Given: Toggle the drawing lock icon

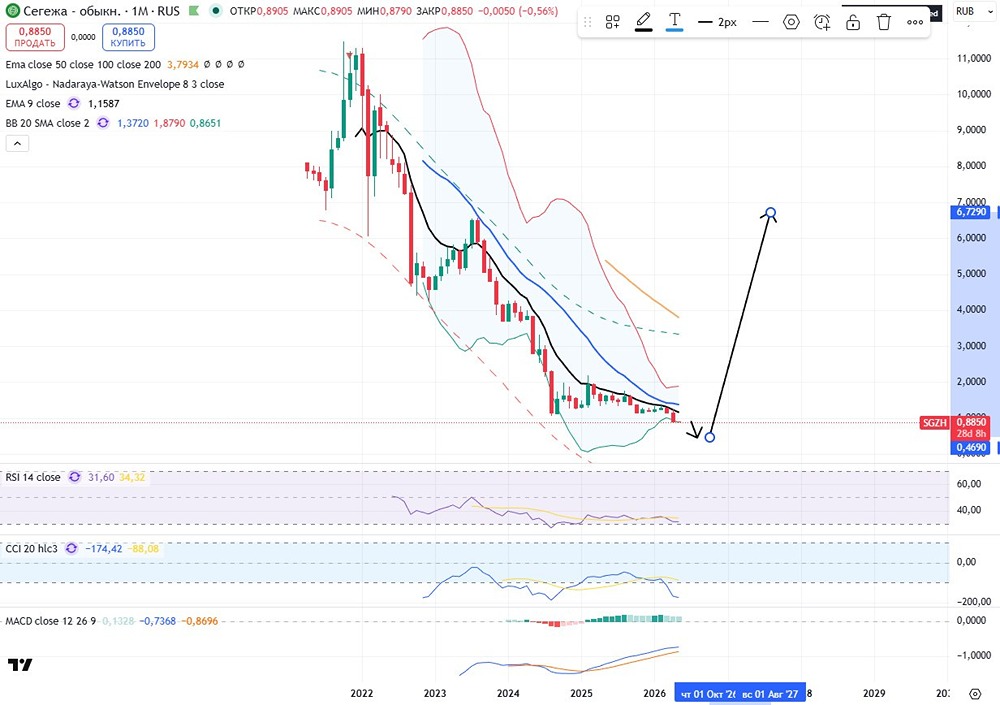Looking at the screenshot, I should [853, 22].
